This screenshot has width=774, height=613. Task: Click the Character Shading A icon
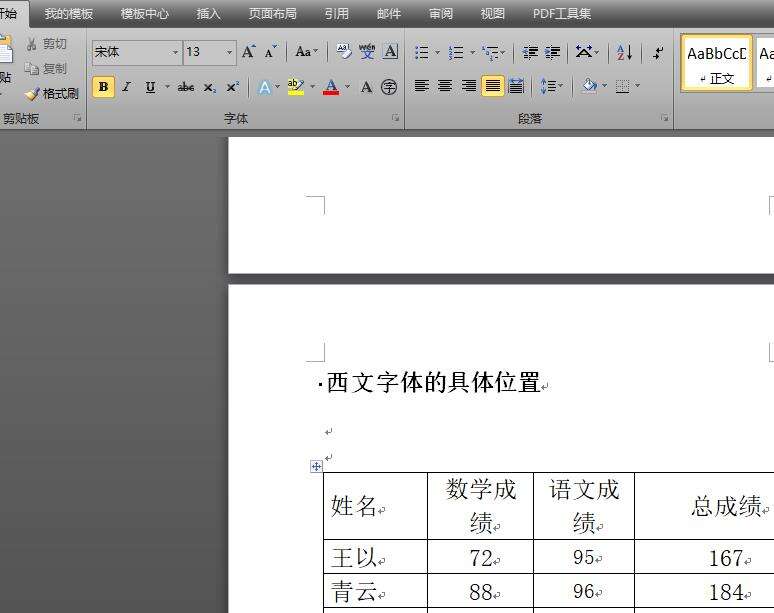(366, 87)
